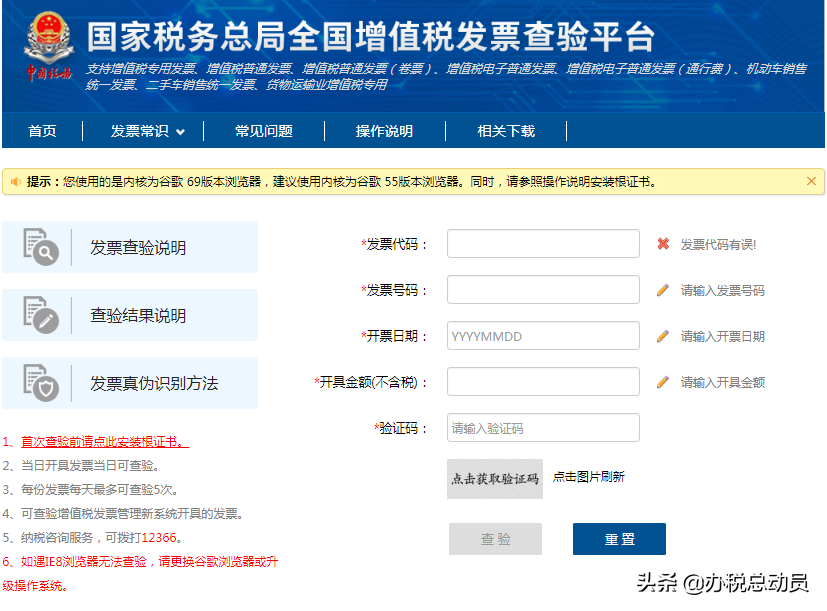Dismiss the browser notice bar
The image size is (827, 611).
pyautogui.click(x=811, y=182)
